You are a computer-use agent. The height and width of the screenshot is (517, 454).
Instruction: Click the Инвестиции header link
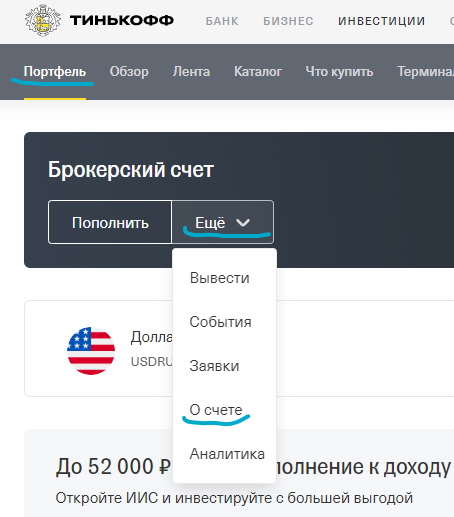coord(382,21)
